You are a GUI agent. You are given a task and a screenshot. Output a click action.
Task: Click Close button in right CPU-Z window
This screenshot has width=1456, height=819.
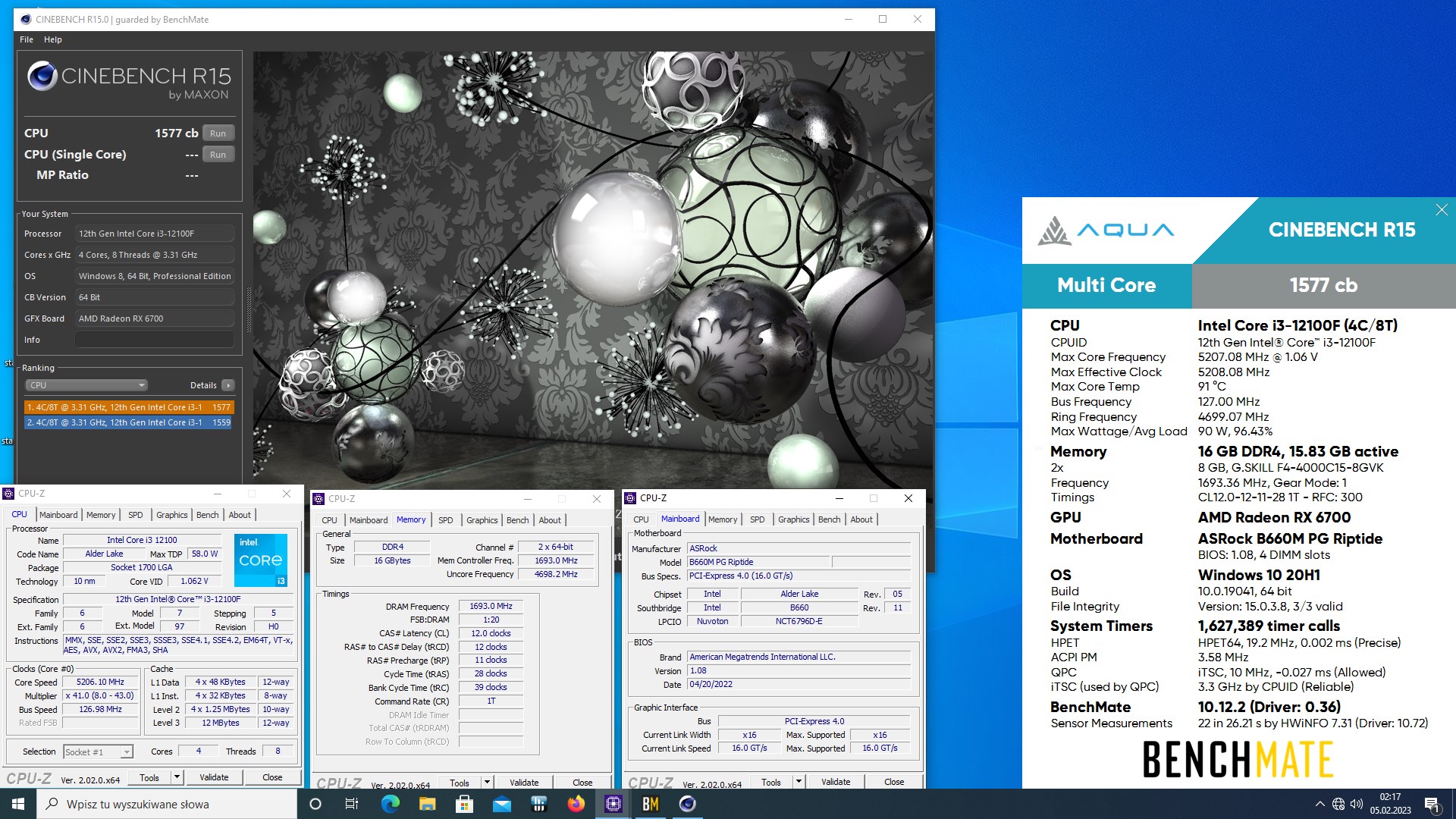point(894,782)
